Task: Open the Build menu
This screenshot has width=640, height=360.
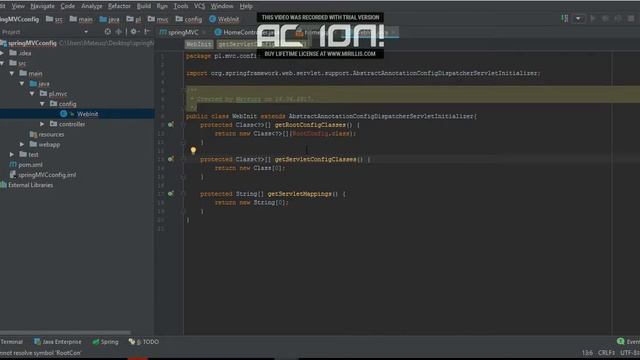Action: tap(144, 6)
